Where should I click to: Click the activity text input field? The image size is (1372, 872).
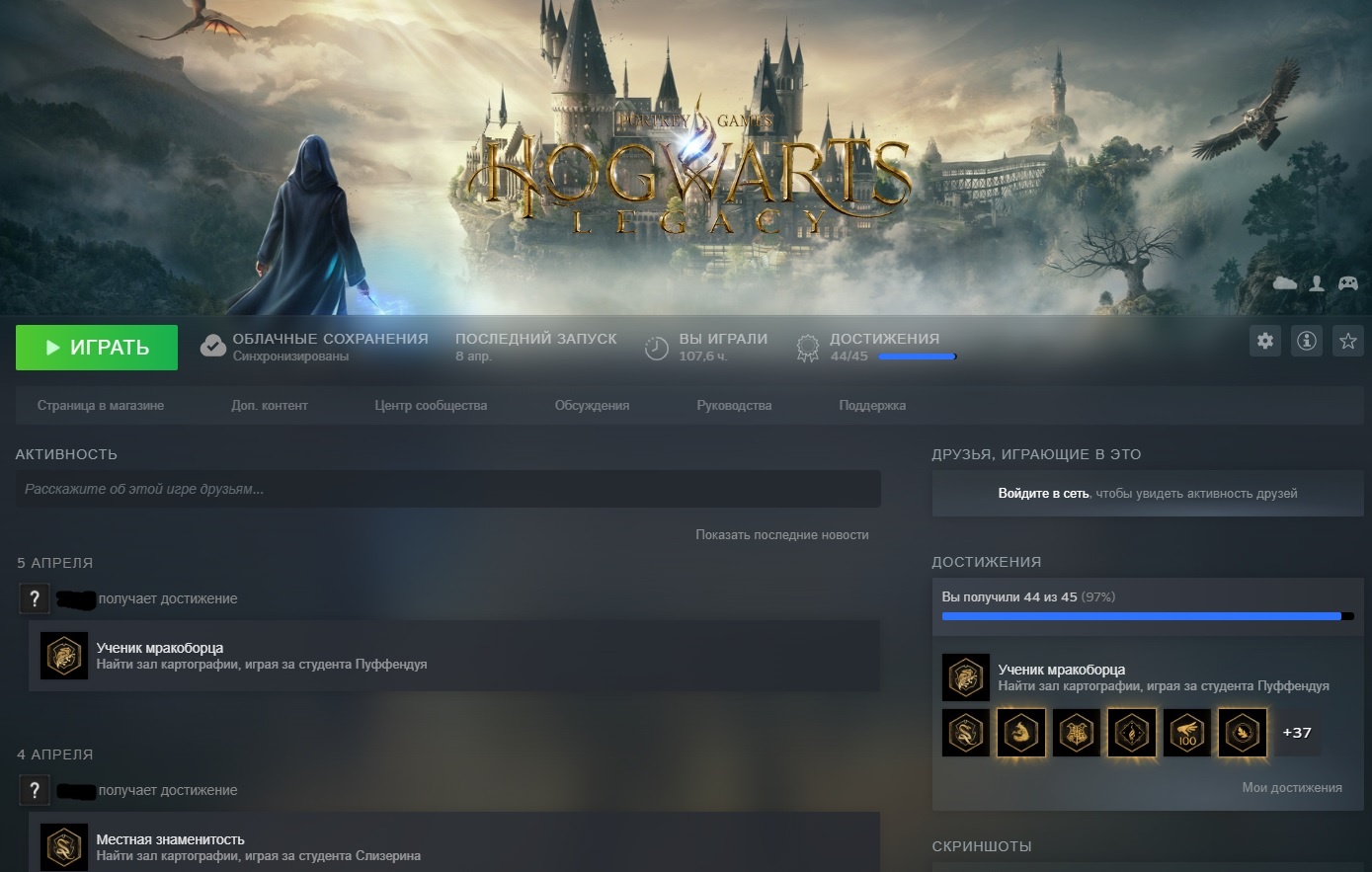click(447, 489)
